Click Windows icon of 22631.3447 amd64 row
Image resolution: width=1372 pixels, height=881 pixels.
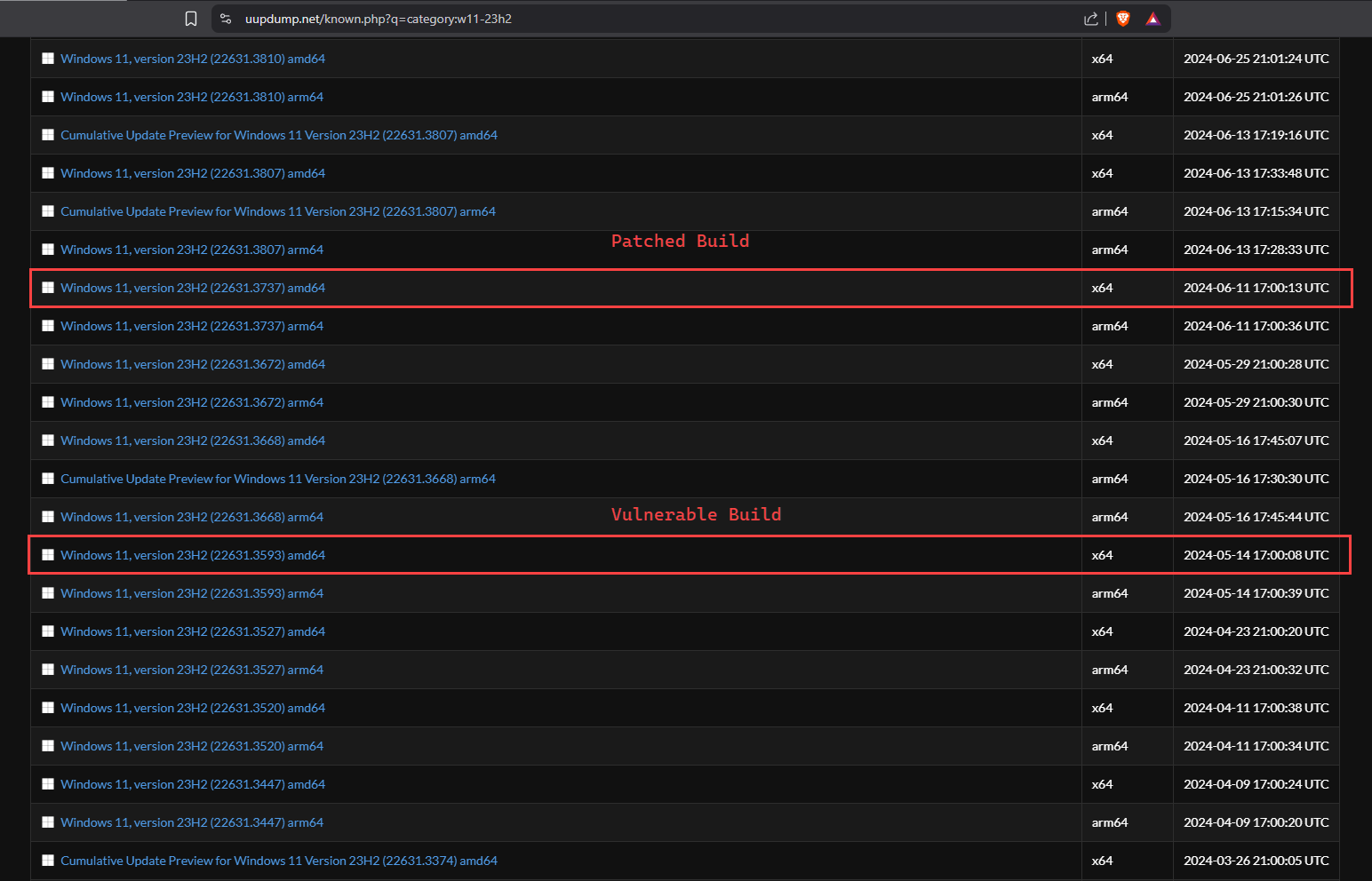[x=48, y=784]
